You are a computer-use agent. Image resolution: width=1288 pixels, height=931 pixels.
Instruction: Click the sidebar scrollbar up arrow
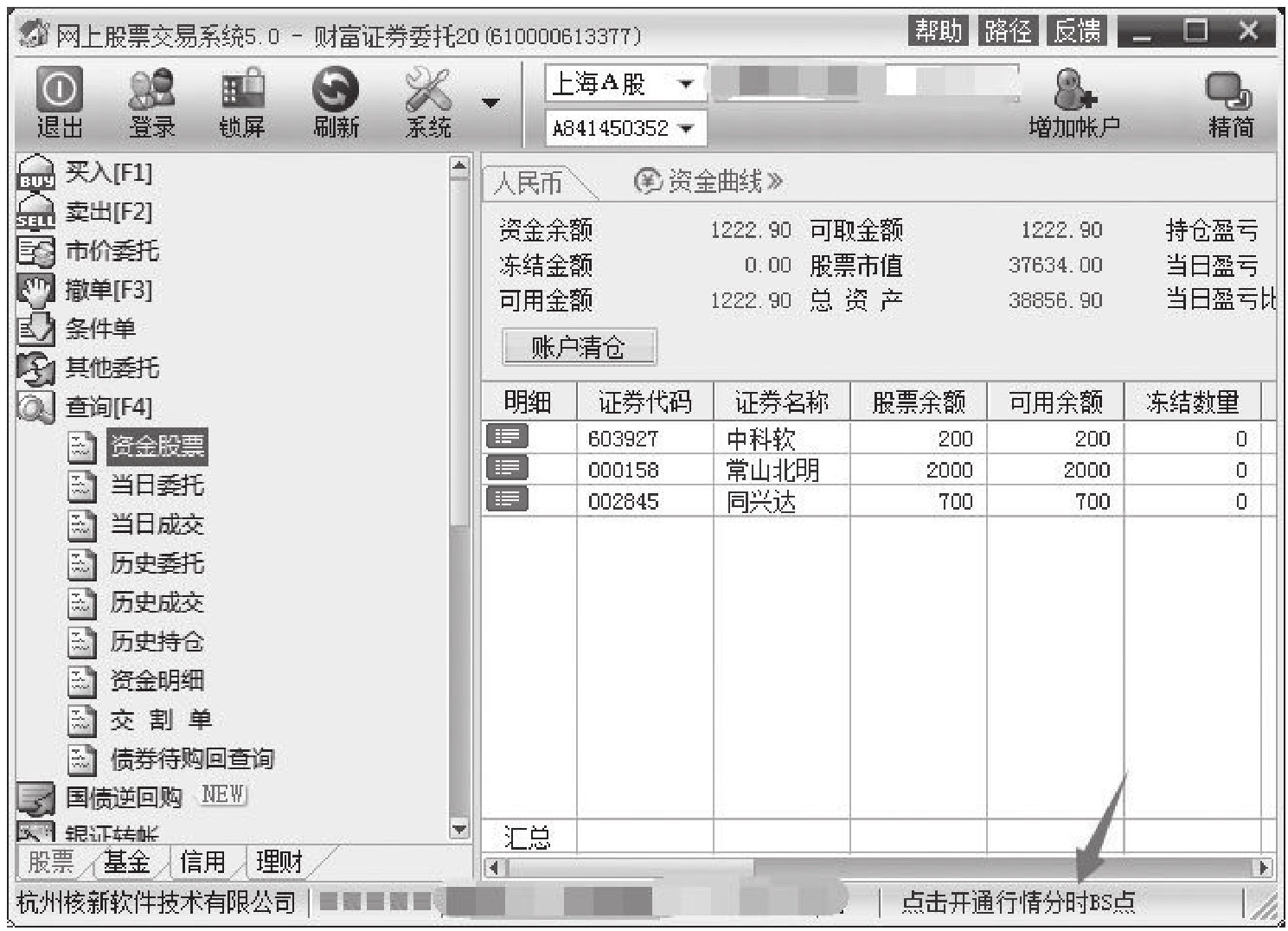point(459,166)
